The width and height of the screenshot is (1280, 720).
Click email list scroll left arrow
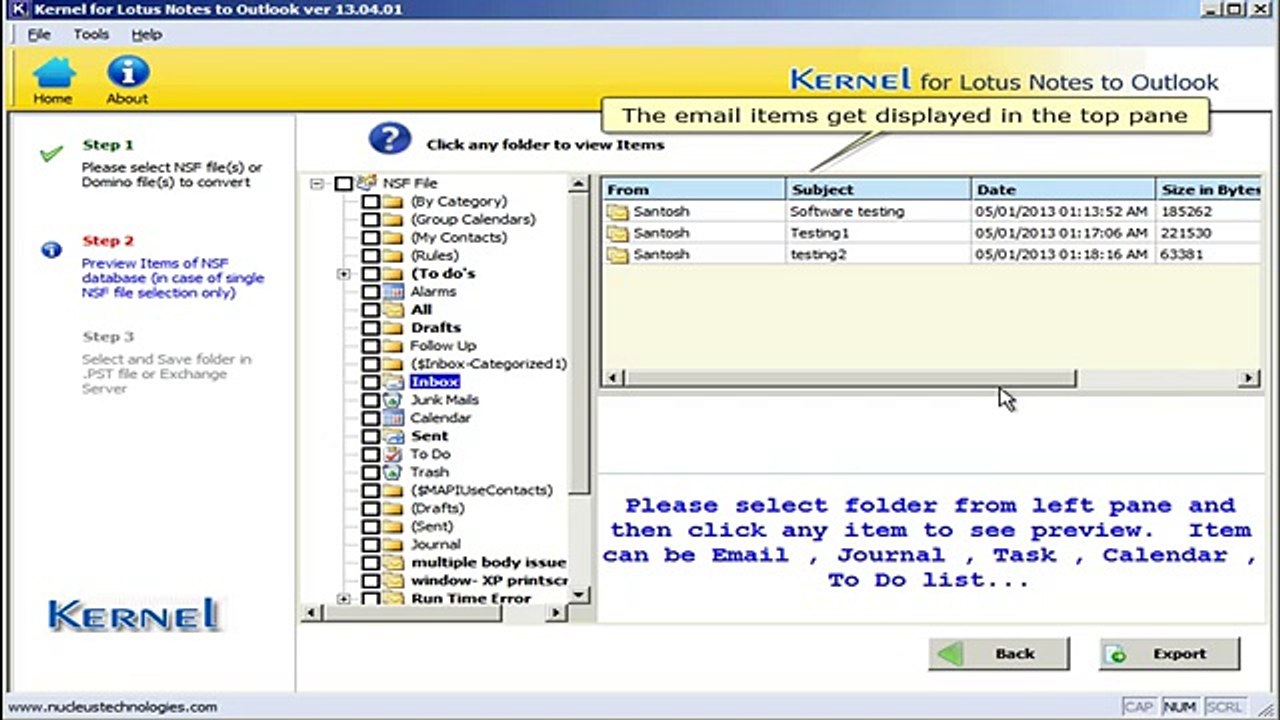click(x=613, y=378)
